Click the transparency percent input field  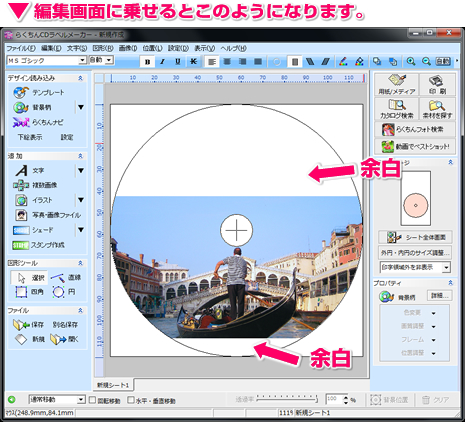click(334, 399)
